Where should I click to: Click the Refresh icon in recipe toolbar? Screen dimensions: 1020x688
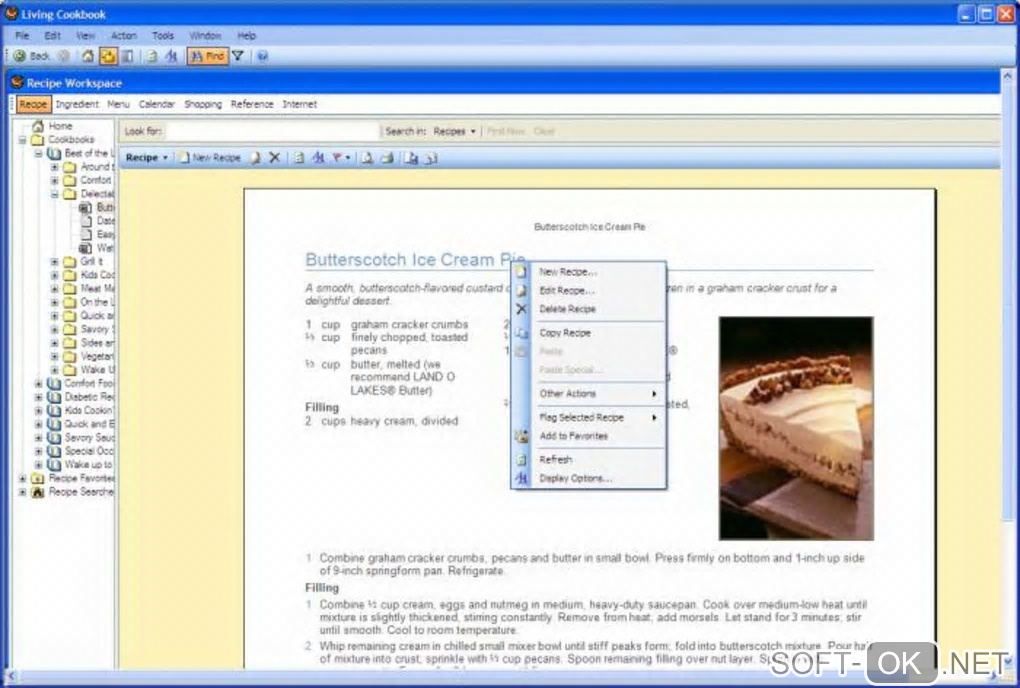(x=299, y=158)
